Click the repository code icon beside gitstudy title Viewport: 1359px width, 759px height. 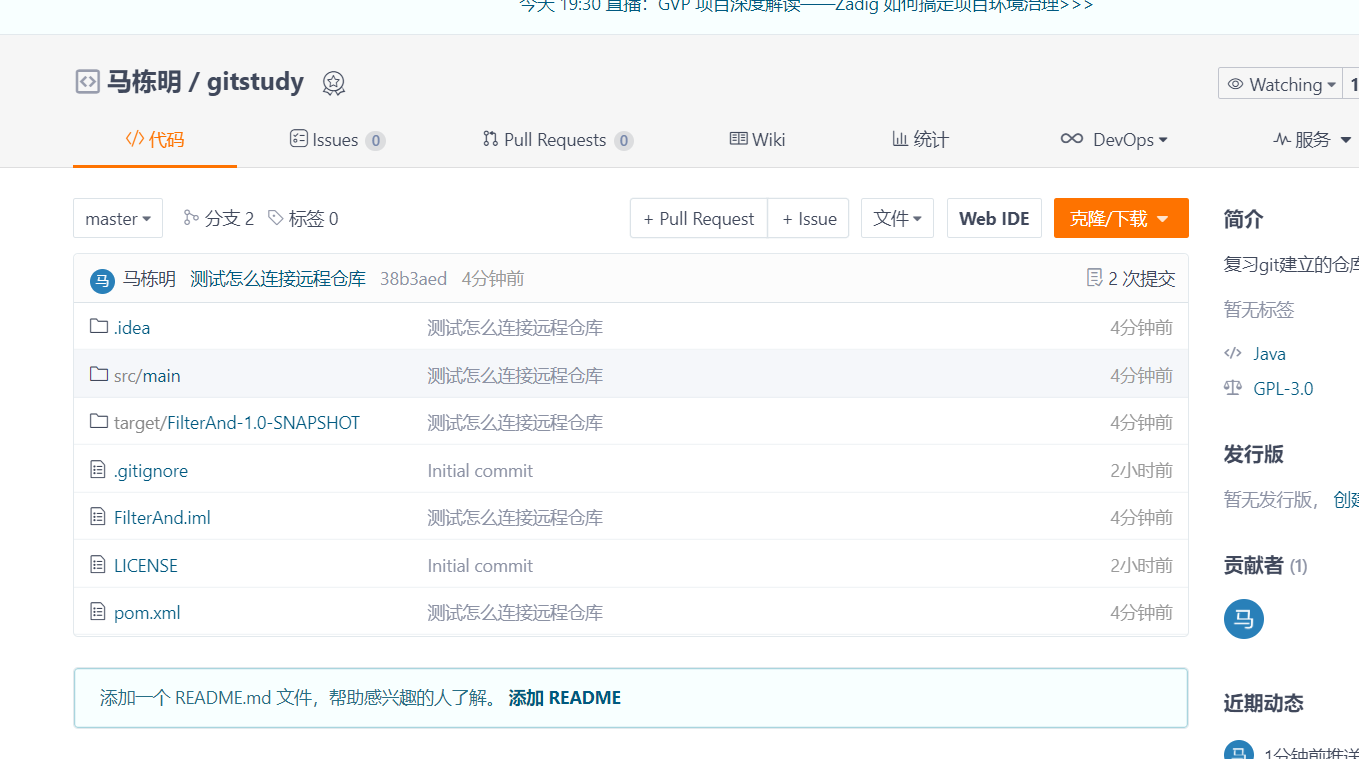[87, 82]
